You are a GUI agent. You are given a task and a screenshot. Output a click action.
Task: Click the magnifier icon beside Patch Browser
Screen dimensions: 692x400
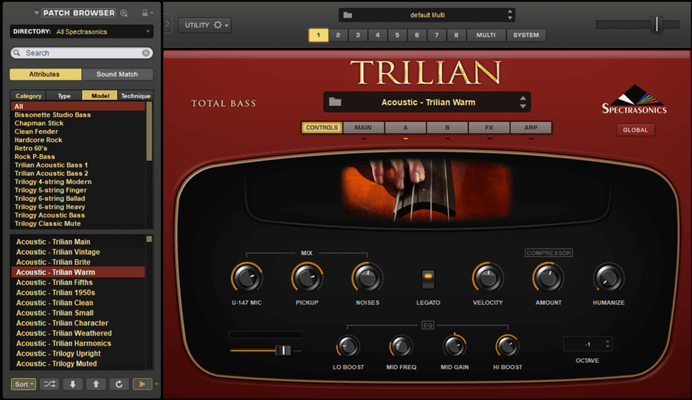[124, 13]
